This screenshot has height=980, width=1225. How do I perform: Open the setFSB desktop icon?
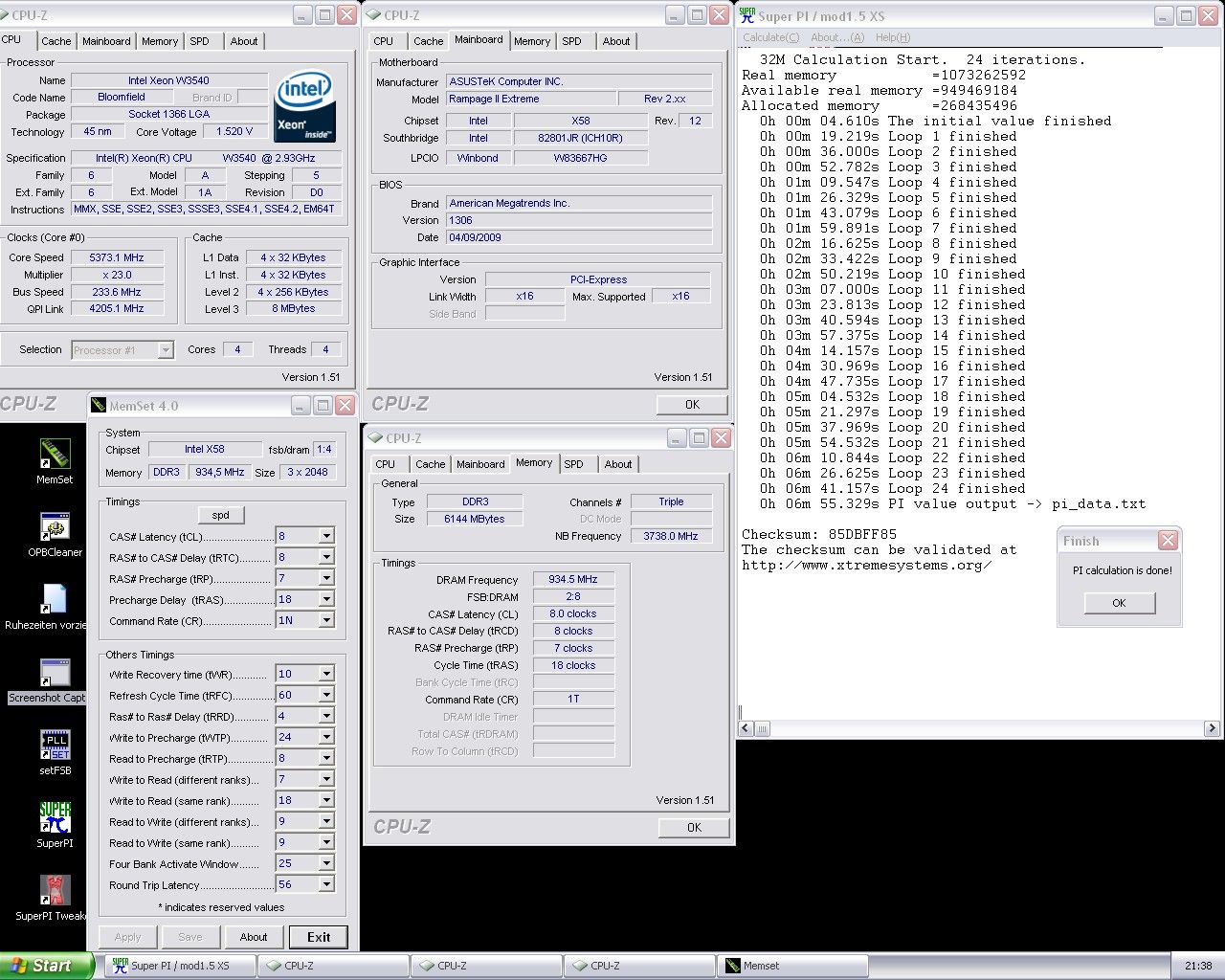point(55,751)
